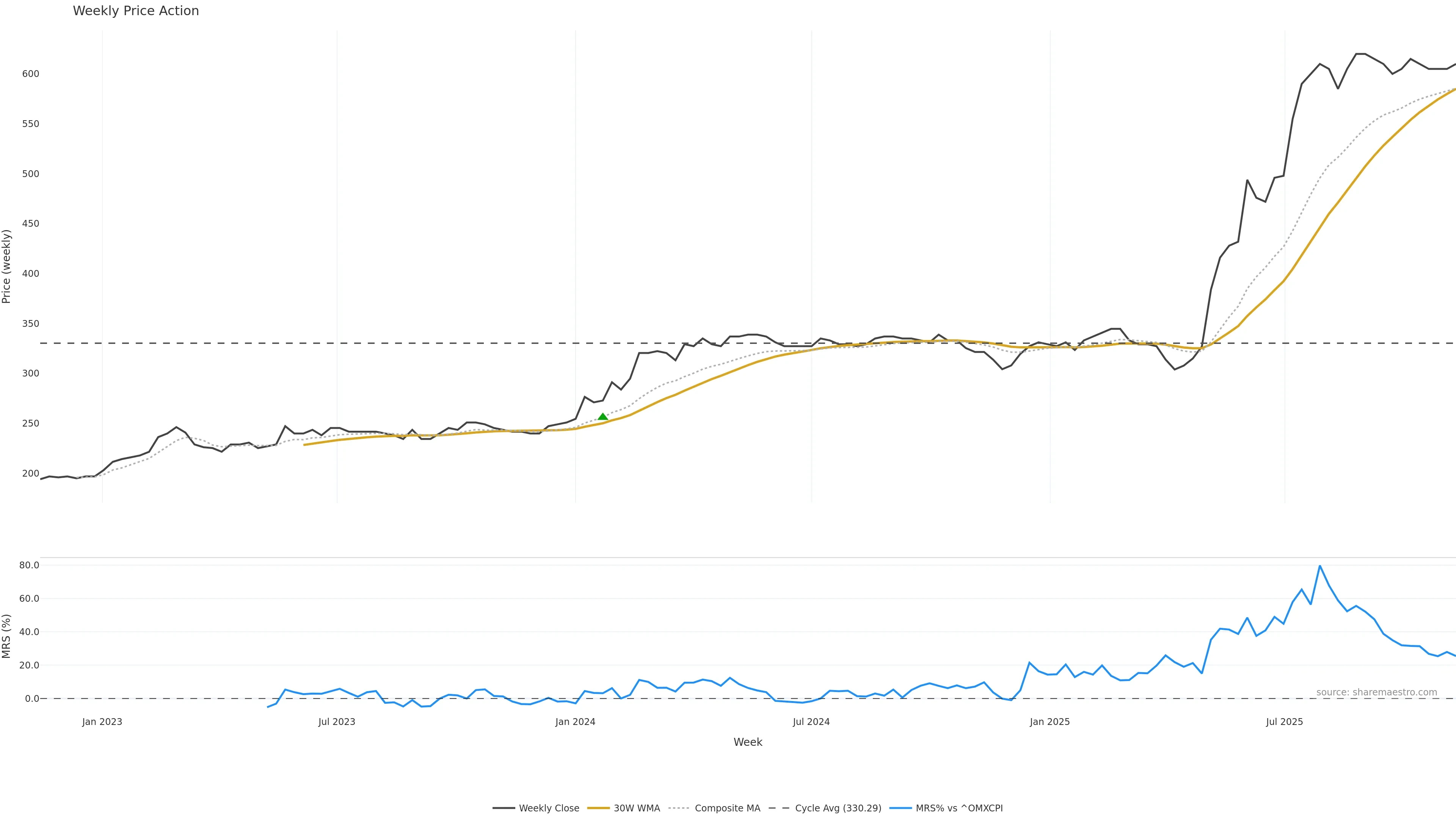
Task: Click the 80.0 MRS axis tick label
Action: pos(29,565)
